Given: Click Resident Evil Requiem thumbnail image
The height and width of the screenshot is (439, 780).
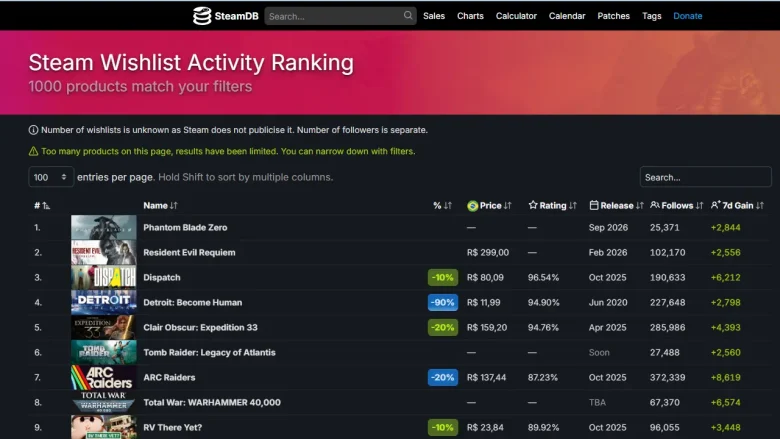Looking at the screenshot, I should 103,252.
